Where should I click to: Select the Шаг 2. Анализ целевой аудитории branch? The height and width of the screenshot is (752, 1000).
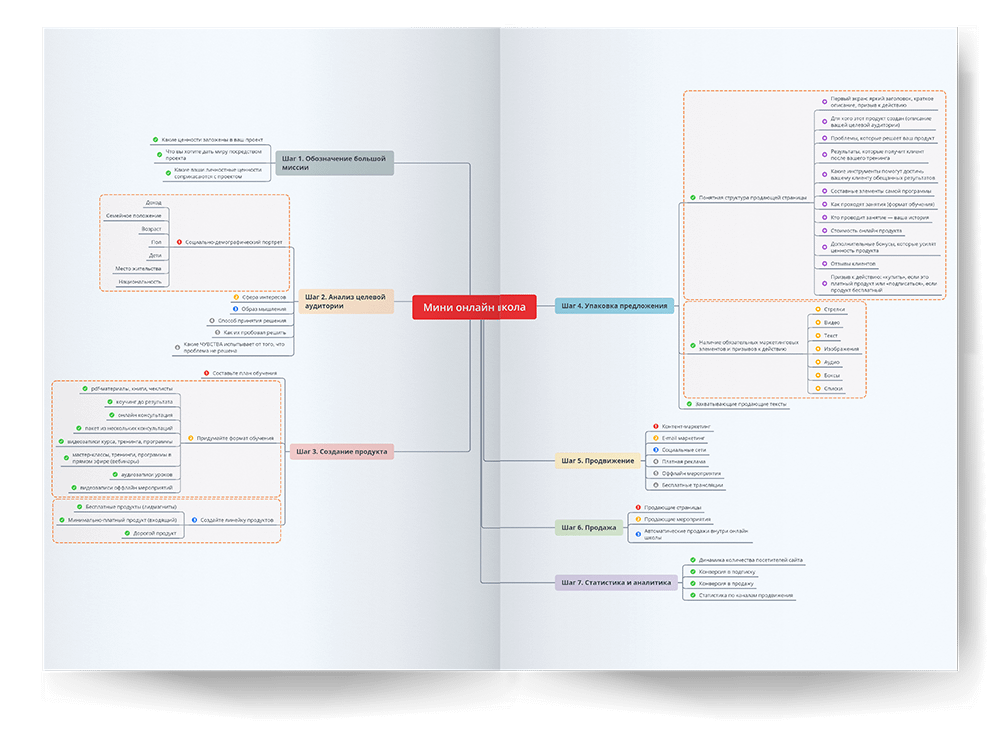coord(345,301)
